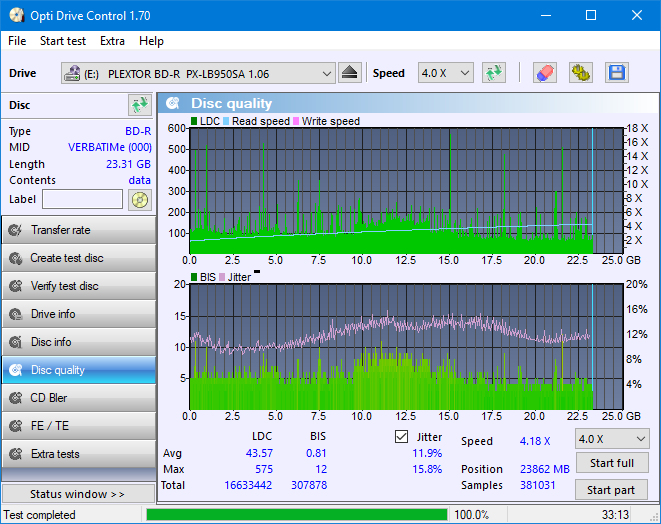Click the LDC error chart
The width and height of the screenshot is (661, 524).
coord(406,191)
